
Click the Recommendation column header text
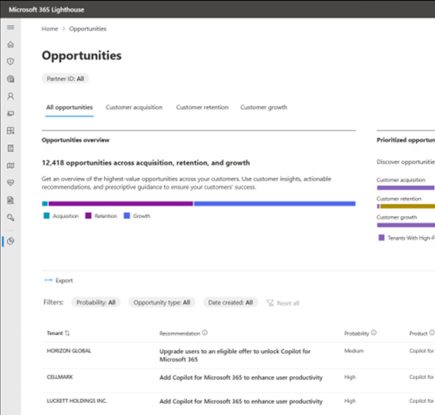(180, 333)
